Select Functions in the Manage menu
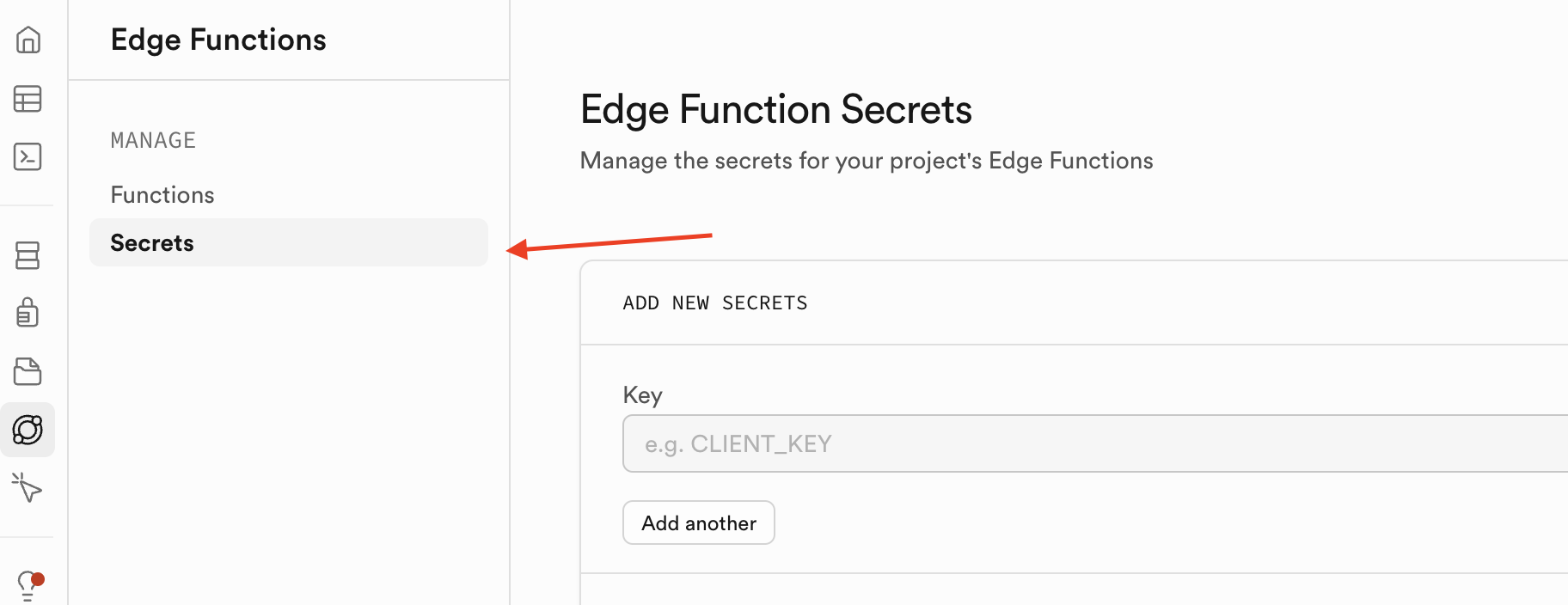1568x605 pixels. pyautogui.click(x=162, y=195)
